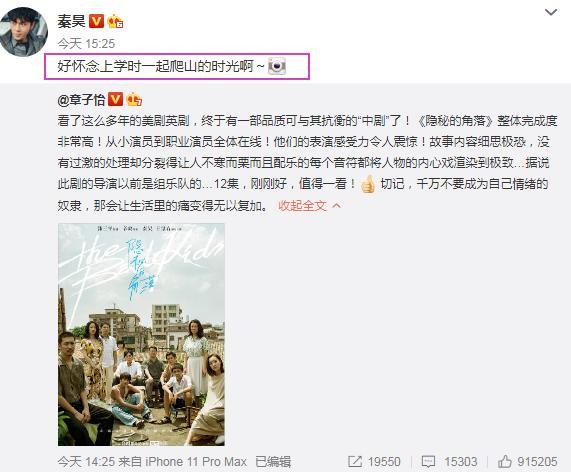Viewport: 571px width, 472px height.
Task: Collapse full text with 收起全文
Action: [302, 206]
